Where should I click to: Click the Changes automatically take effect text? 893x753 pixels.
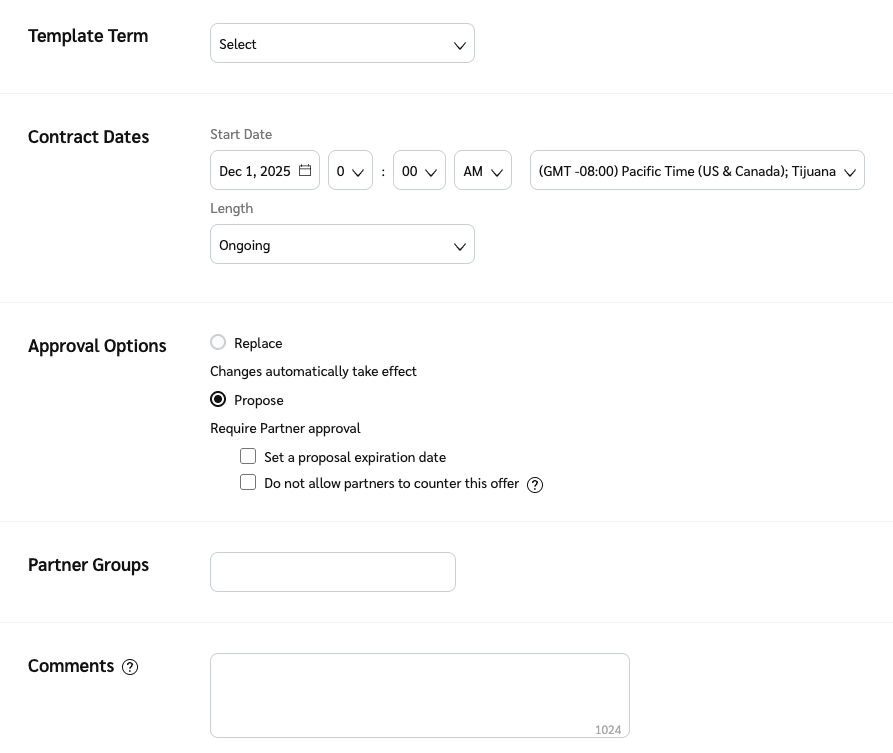pos(313,372)
